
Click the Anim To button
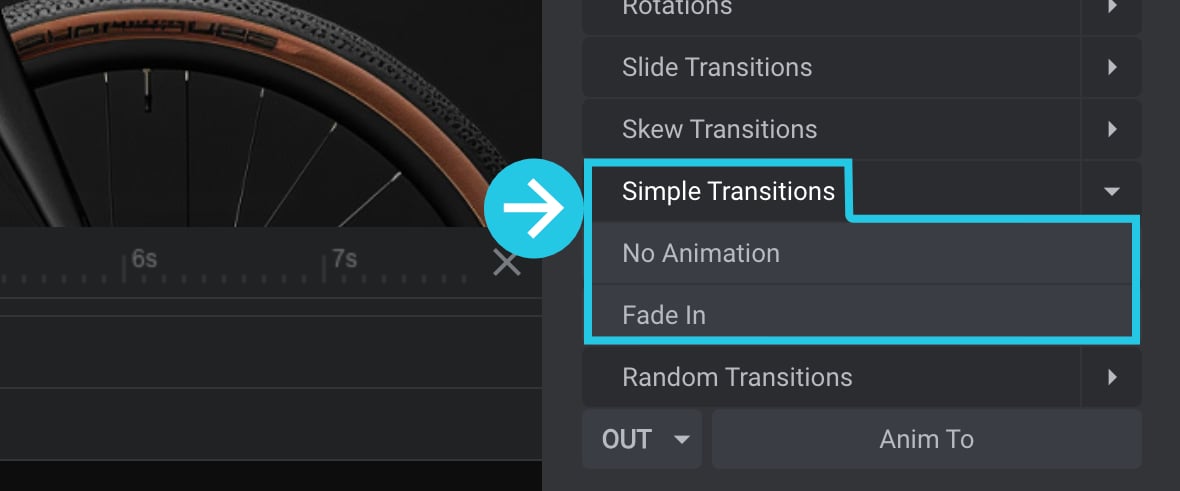[926, 439]
